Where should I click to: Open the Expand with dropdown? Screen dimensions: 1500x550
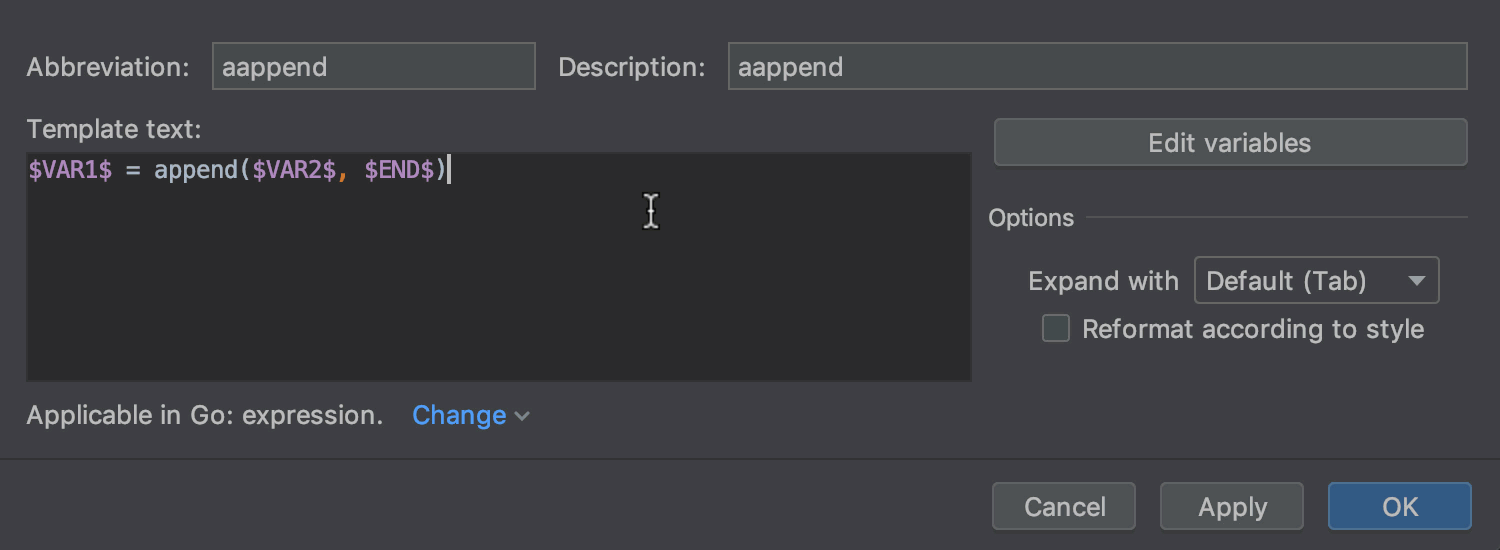tap(1316, 281)
